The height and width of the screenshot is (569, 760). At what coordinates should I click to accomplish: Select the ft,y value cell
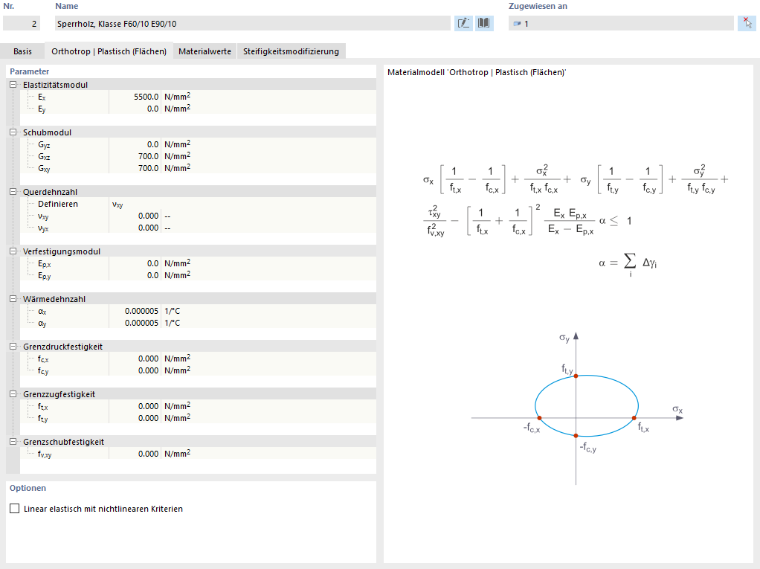click(x=135, y=418)
